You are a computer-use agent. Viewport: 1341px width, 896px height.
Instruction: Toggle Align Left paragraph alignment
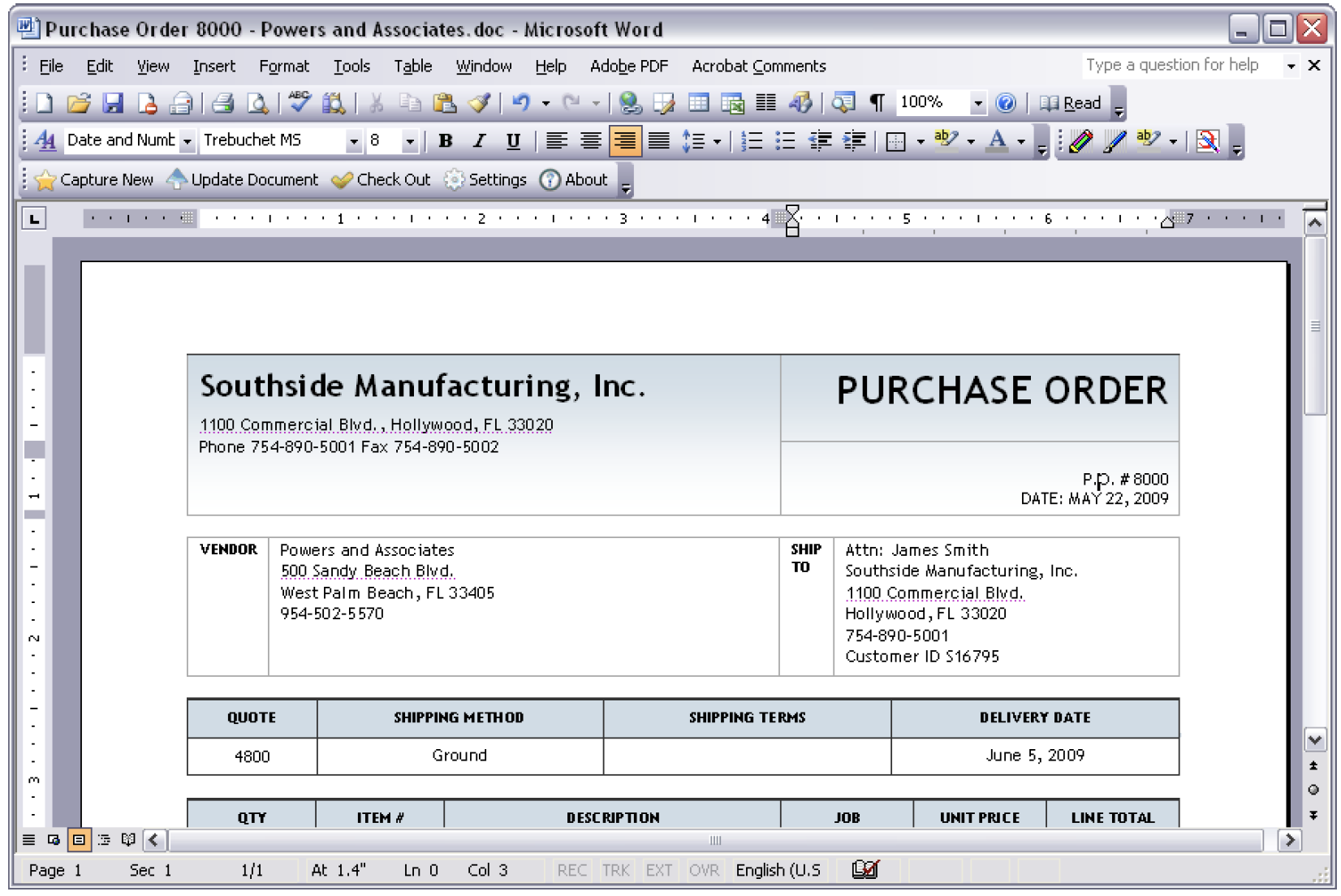point(556,140)
